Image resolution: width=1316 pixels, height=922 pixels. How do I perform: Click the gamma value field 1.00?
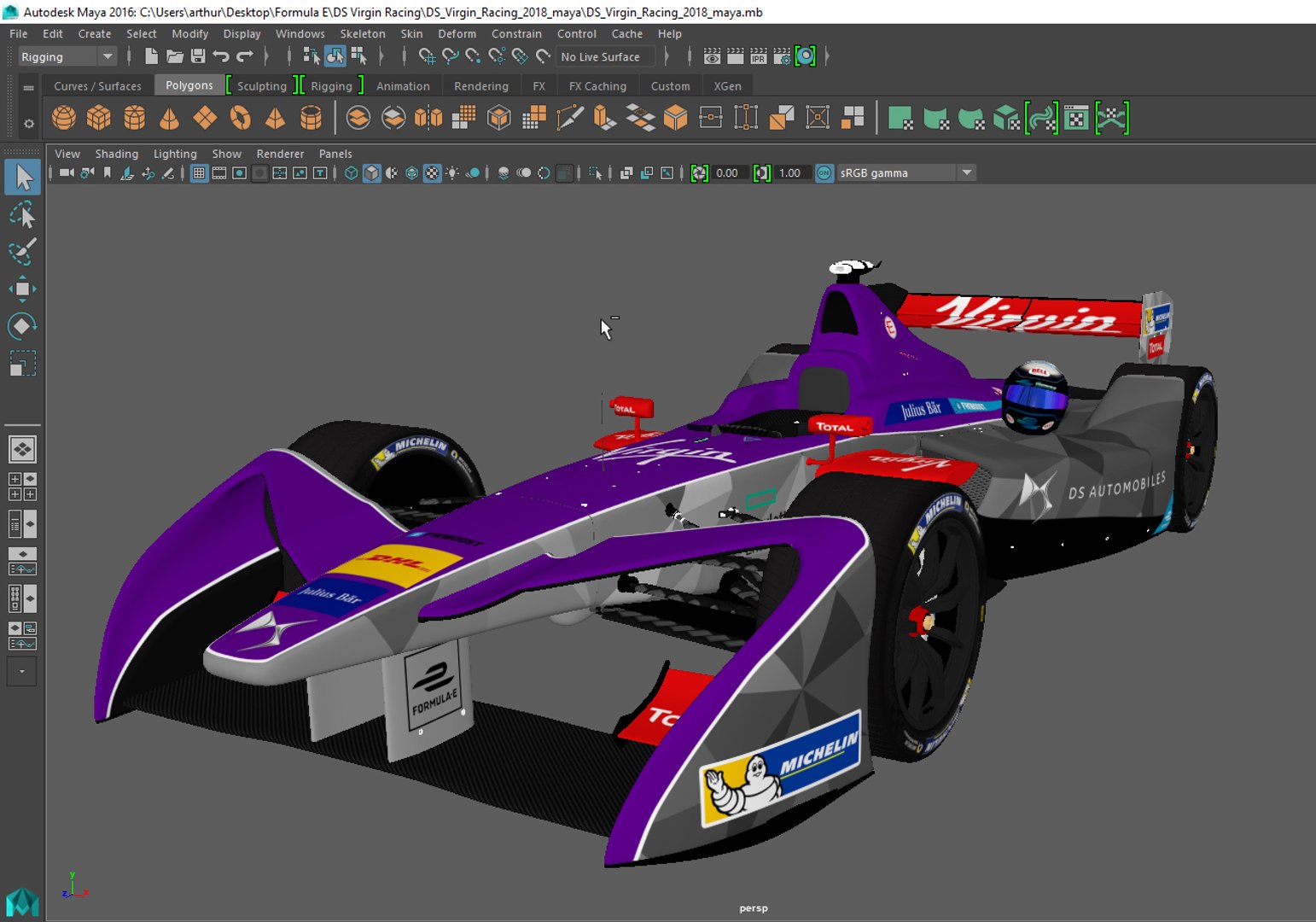click(x=792, y=172)
